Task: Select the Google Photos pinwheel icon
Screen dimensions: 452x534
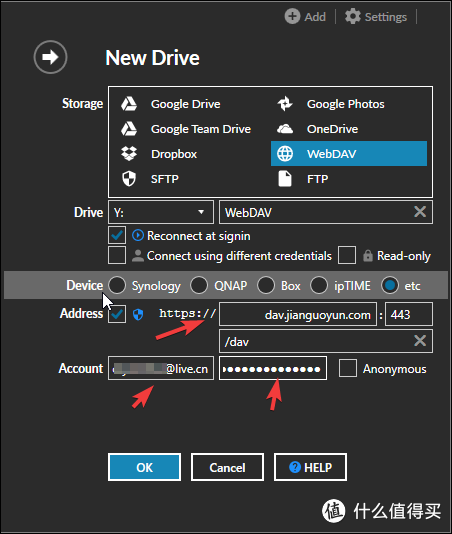Action: click(x=285, y=104)
